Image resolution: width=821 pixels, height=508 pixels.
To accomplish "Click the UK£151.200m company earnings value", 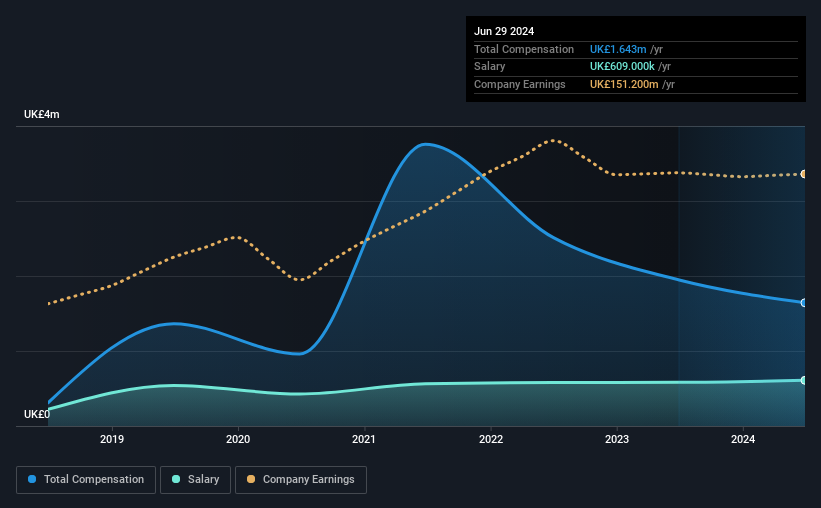I will tap(624, 84).
